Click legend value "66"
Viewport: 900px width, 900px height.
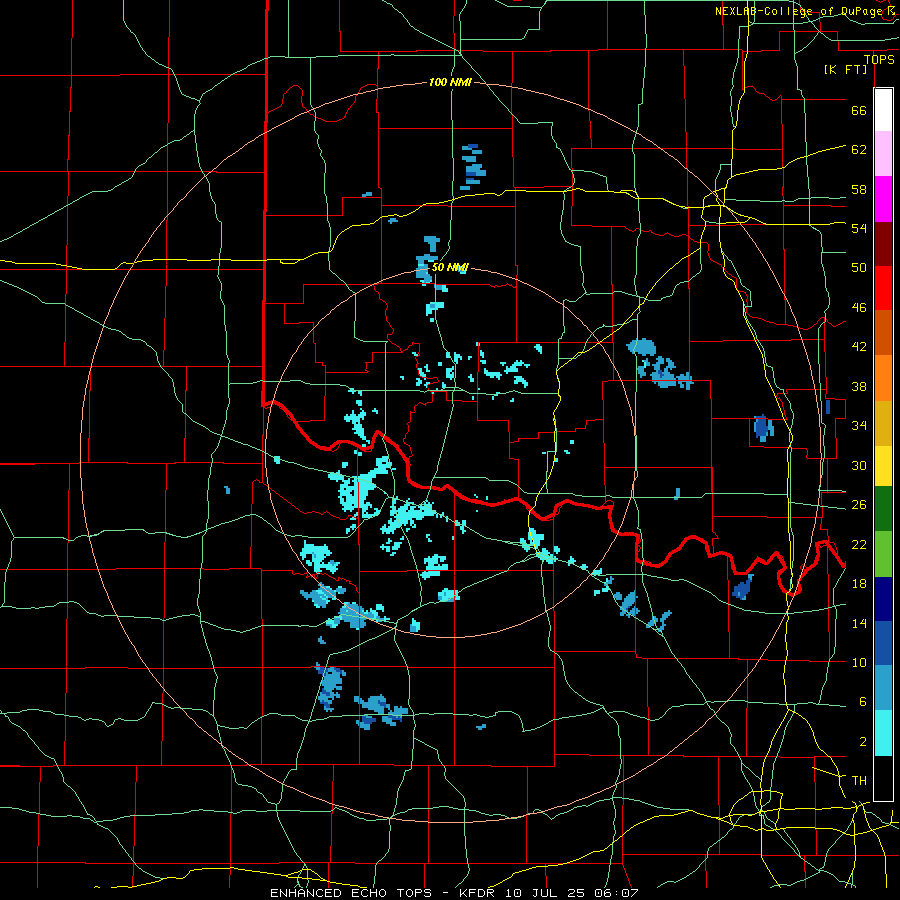859,110
